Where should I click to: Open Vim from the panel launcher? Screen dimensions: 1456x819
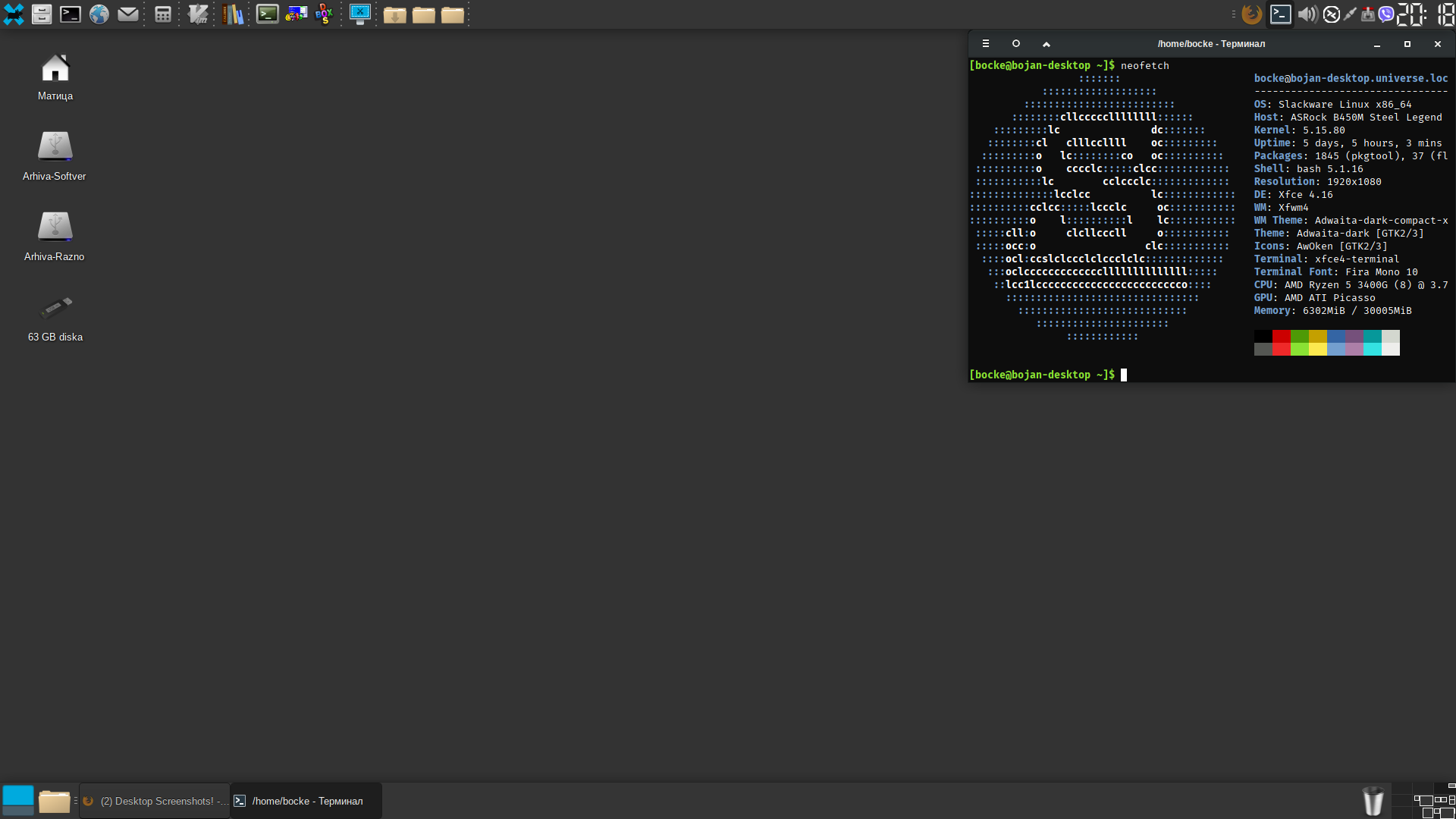[198, 14]
